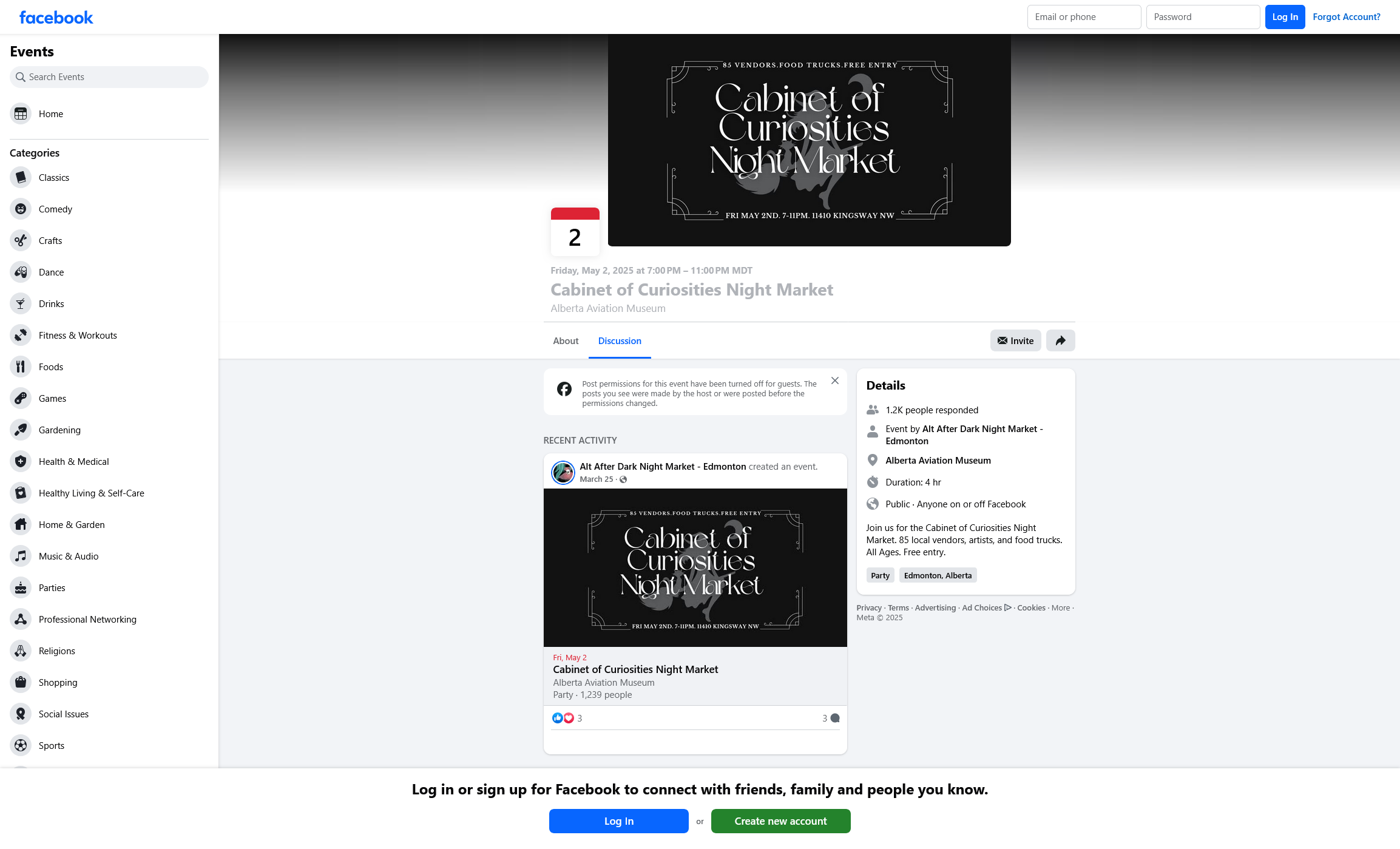
Task: Open the Home & Garden house icon
Action: [x=21, y=524]
